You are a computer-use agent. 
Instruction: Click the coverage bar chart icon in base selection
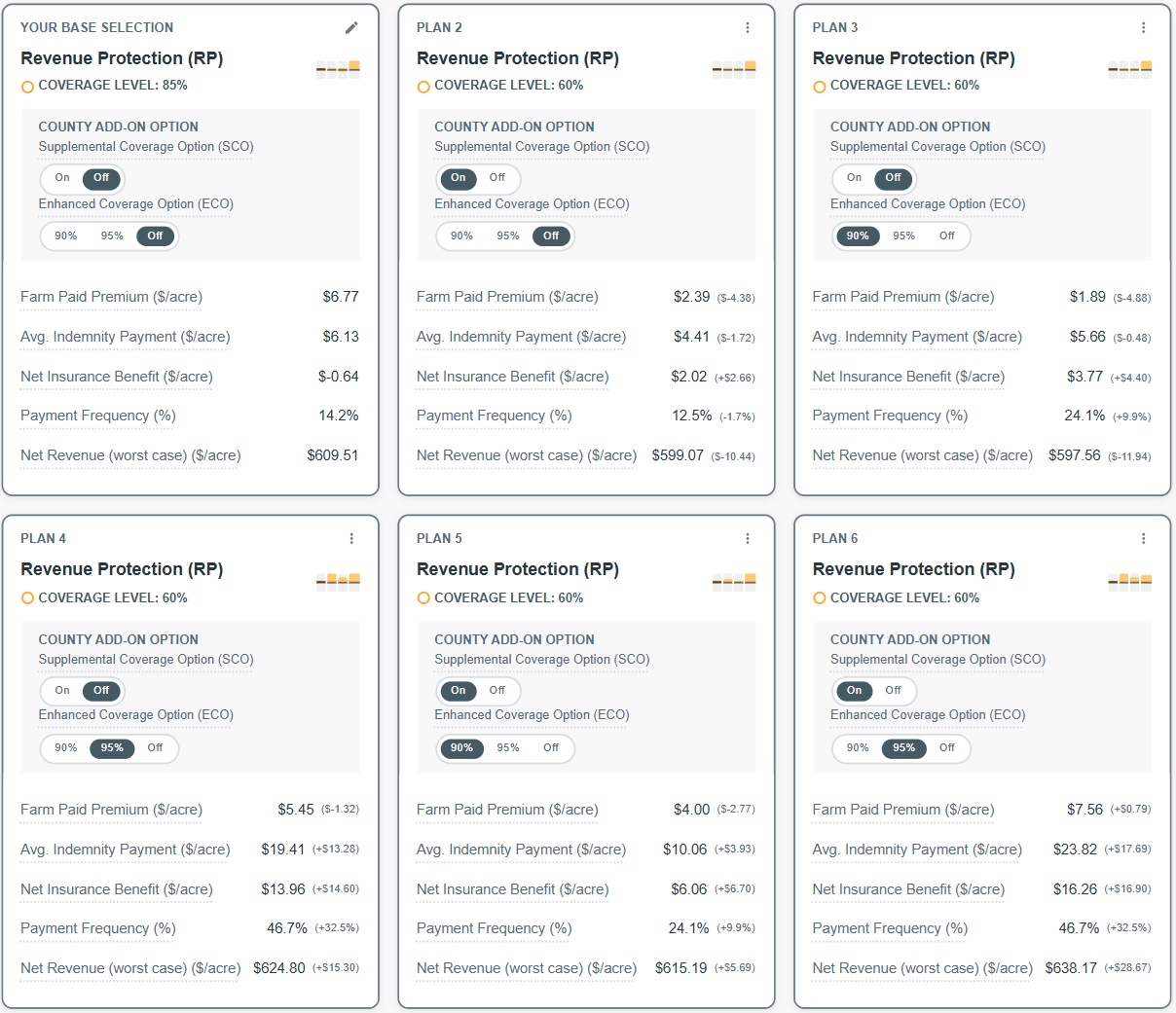tap(338, 69)
